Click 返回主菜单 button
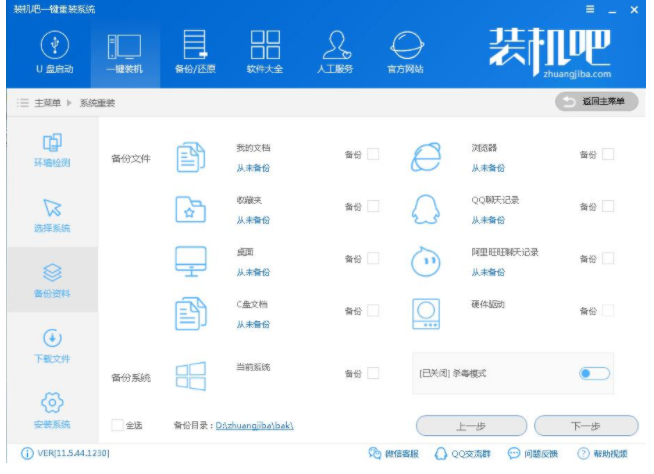654x474 pixels. (x=596, y=101)
